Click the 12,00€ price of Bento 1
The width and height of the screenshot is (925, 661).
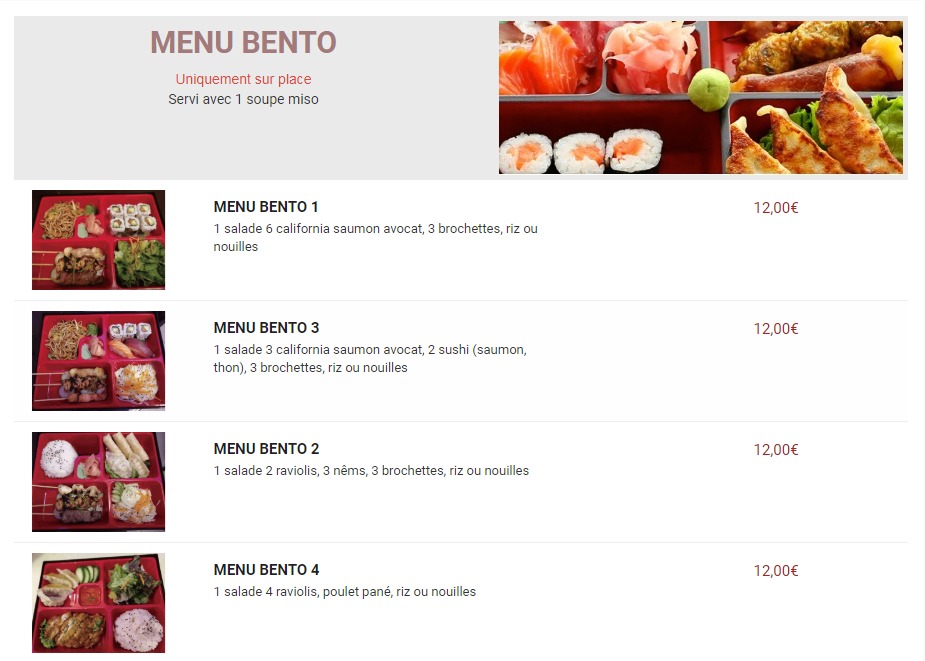pos(776,208)
